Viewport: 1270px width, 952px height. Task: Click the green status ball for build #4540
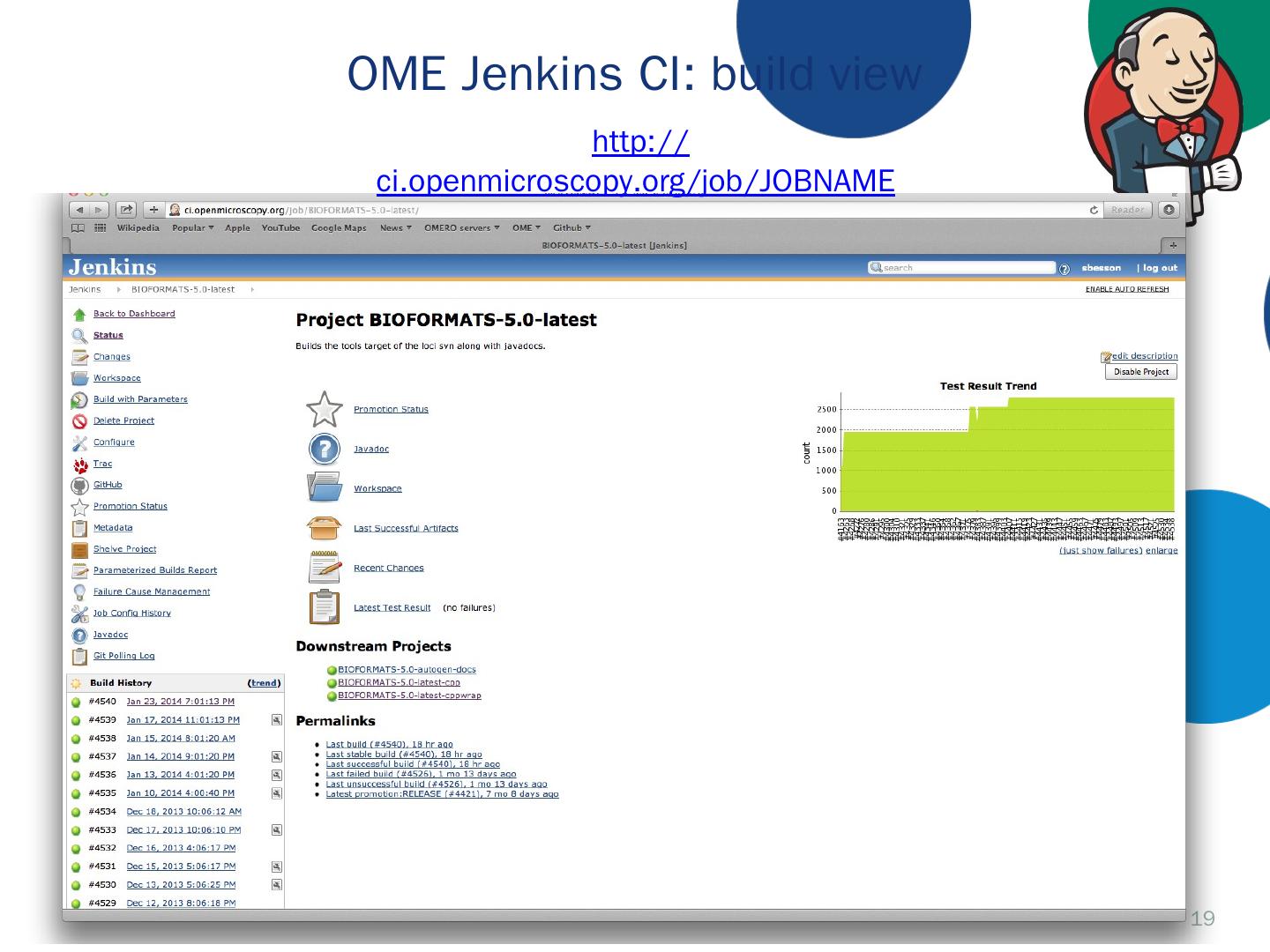click(x=76, y=703)
